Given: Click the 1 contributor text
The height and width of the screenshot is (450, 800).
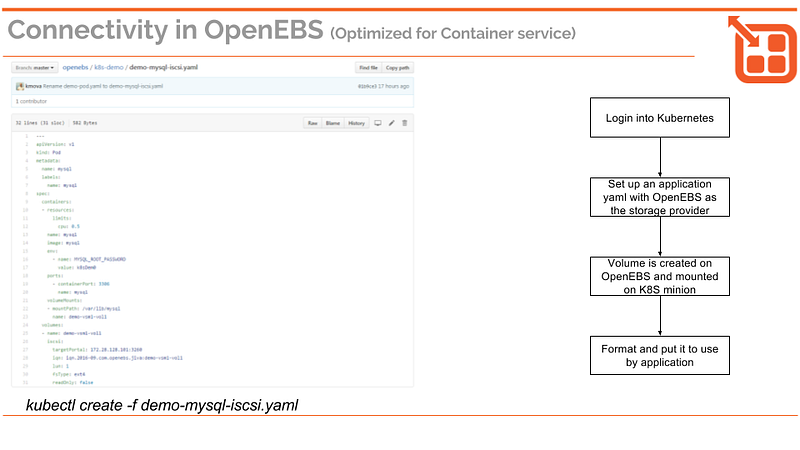Looking at the screenshot, I should click(x=31, y=101).
